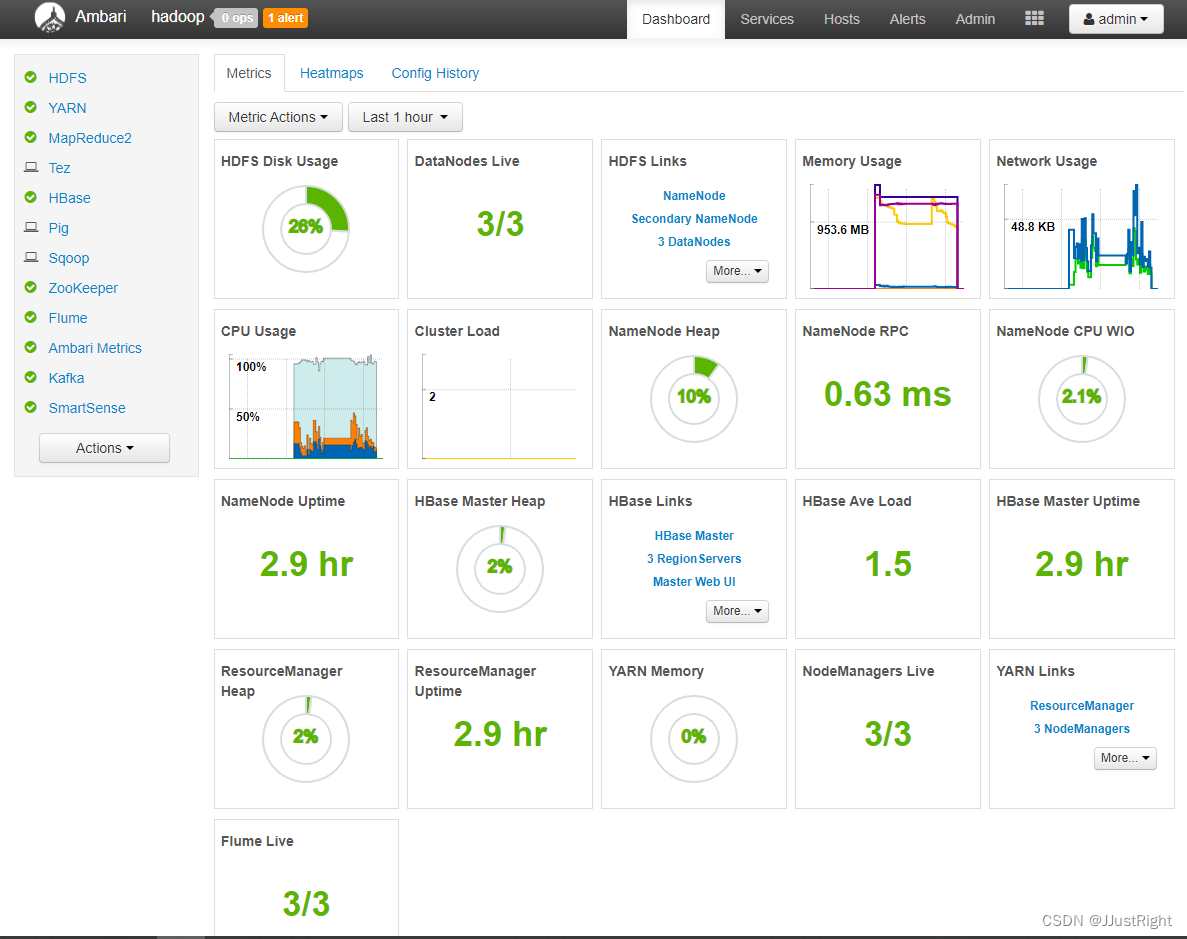The image size is (1187, 939).
Task: Click the HDFS green status check icon
Action: pyautogui.click(x=31, y=77)
